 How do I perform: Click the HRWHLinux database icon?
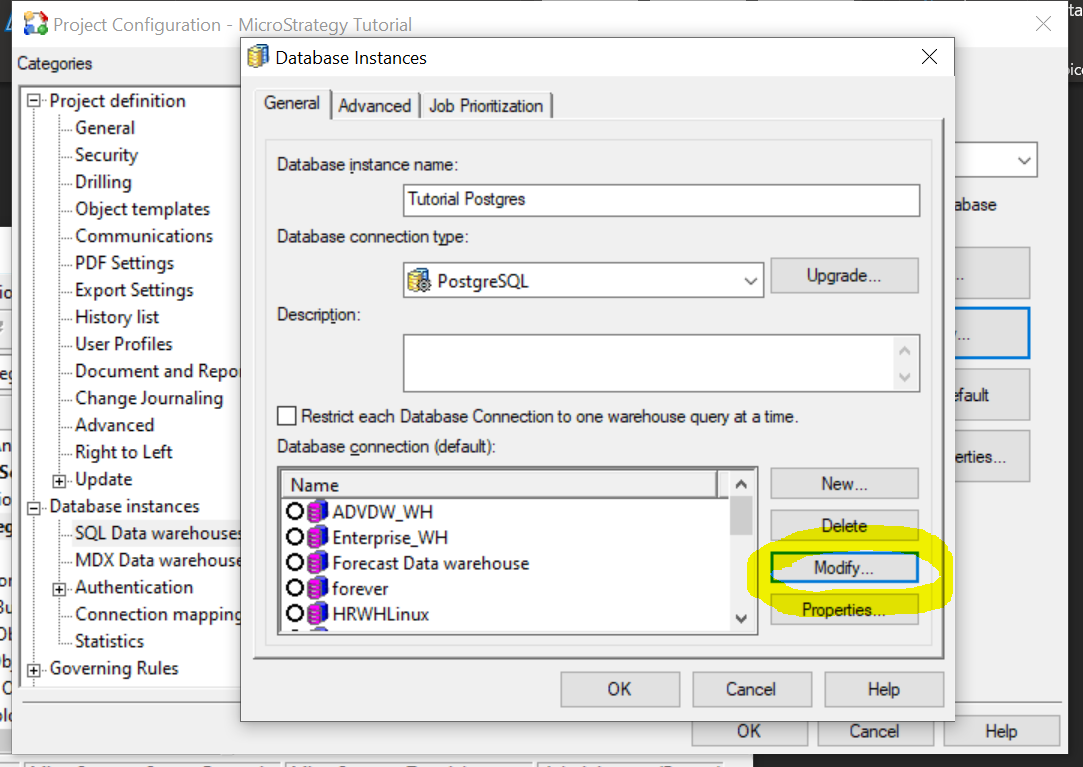(x=317, y=612)
